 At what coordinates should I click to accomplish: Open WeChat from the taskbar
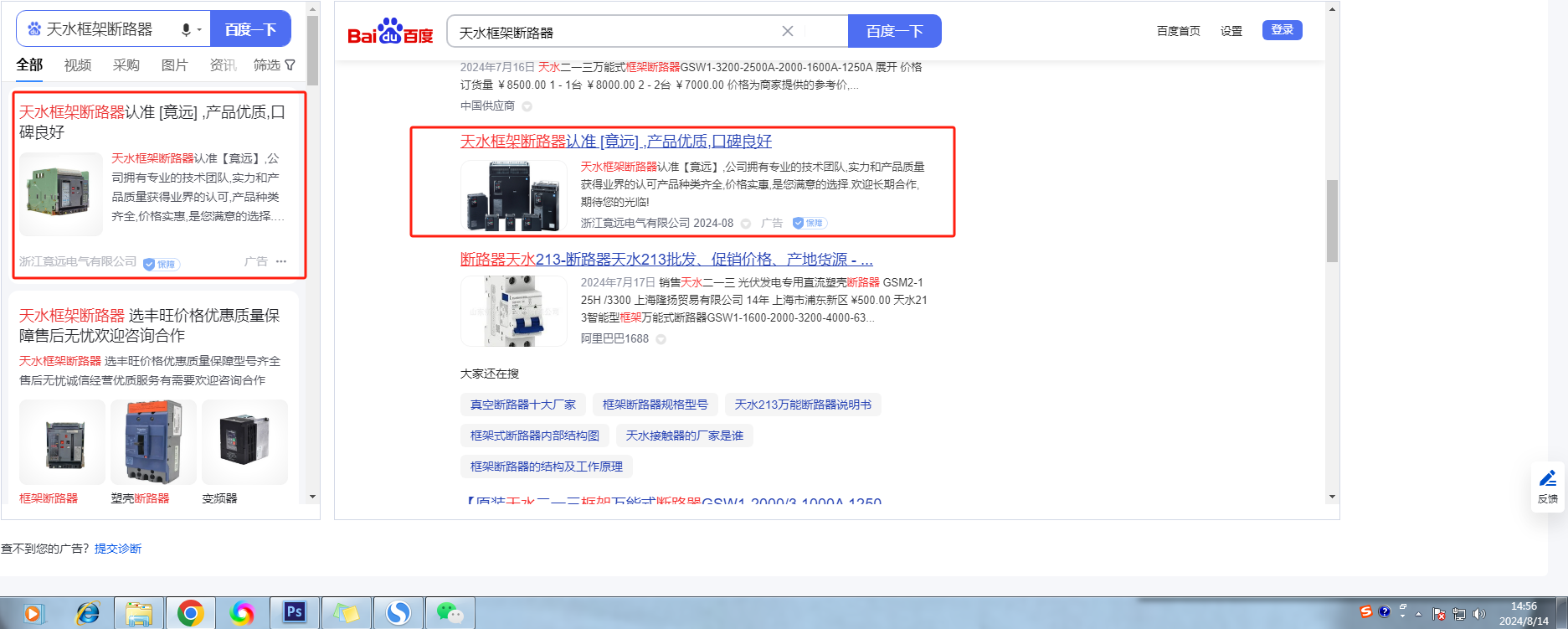[x=450, y=614]
